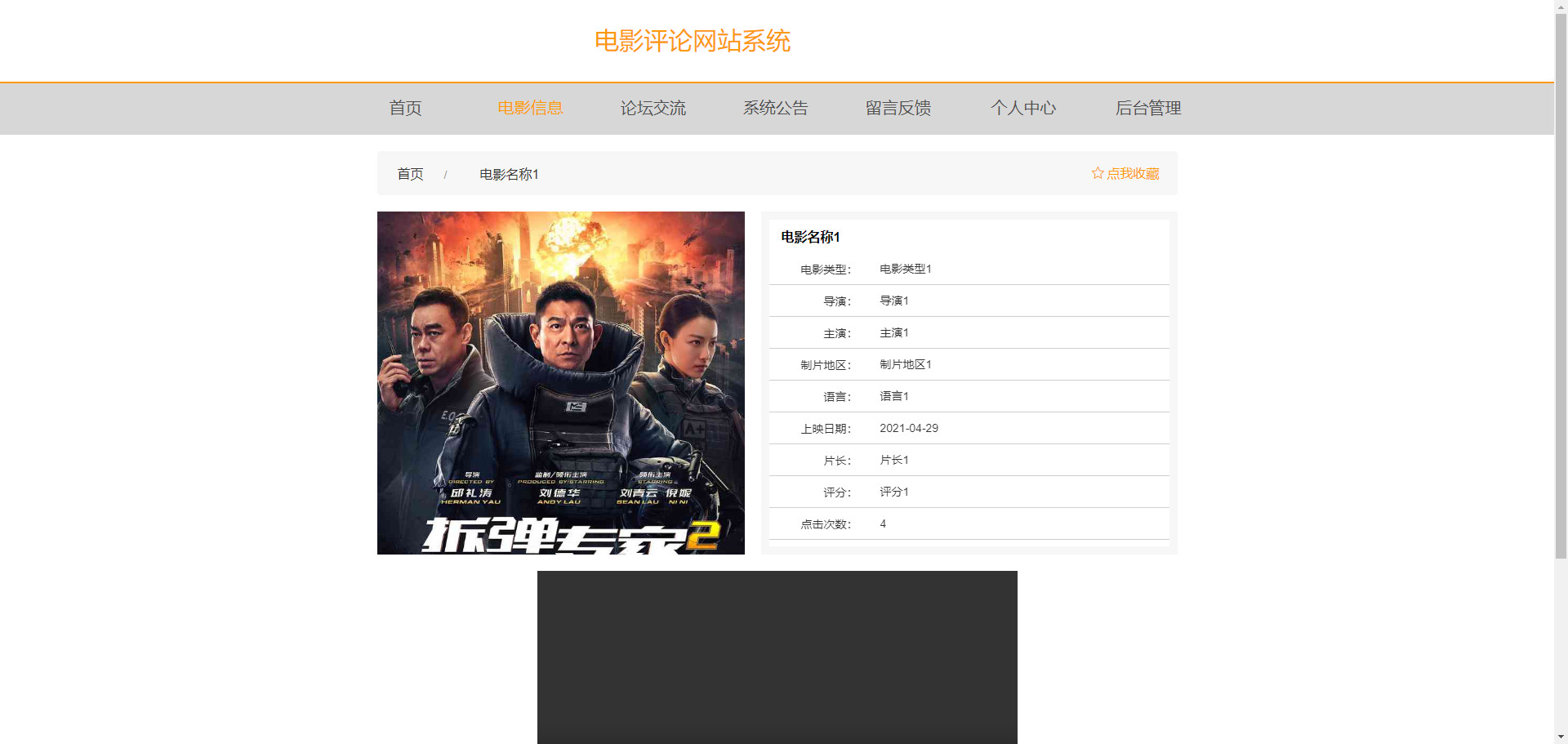Select the 导演1 value
The width and height of the screenshot is (1568, 744).
point(893,301)
